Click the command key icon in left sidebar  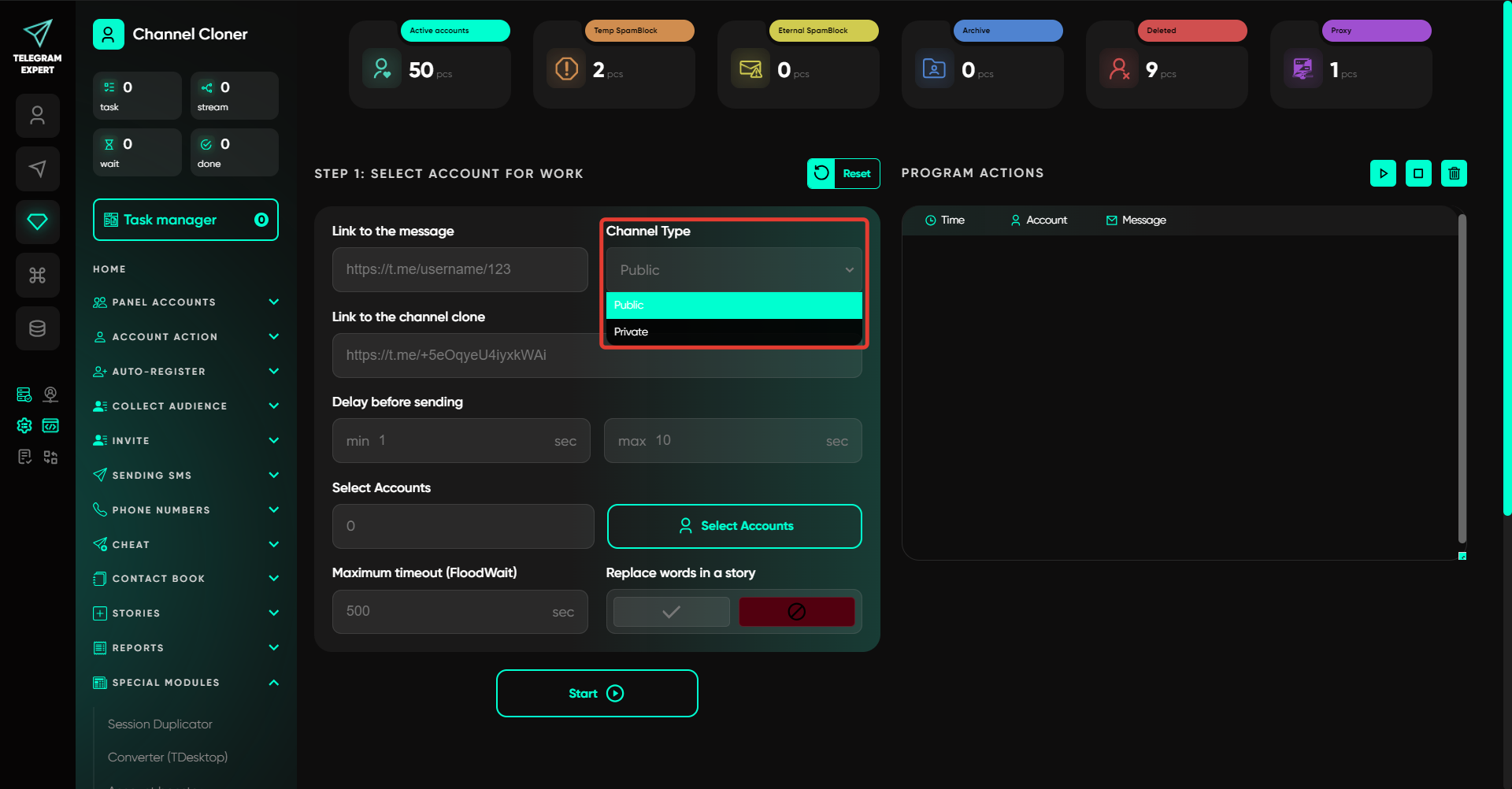pos(37,275)
